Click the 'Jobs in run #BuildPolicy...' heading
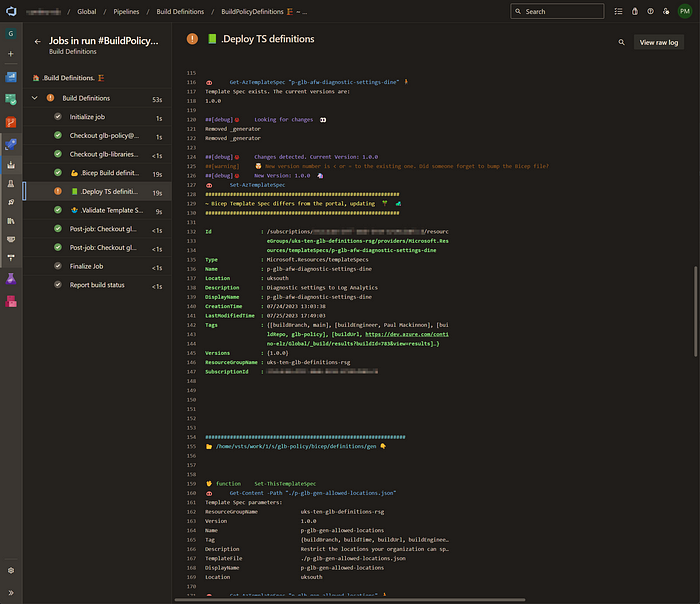This screenshot has height=604, width=700. (x=104, y=41)
